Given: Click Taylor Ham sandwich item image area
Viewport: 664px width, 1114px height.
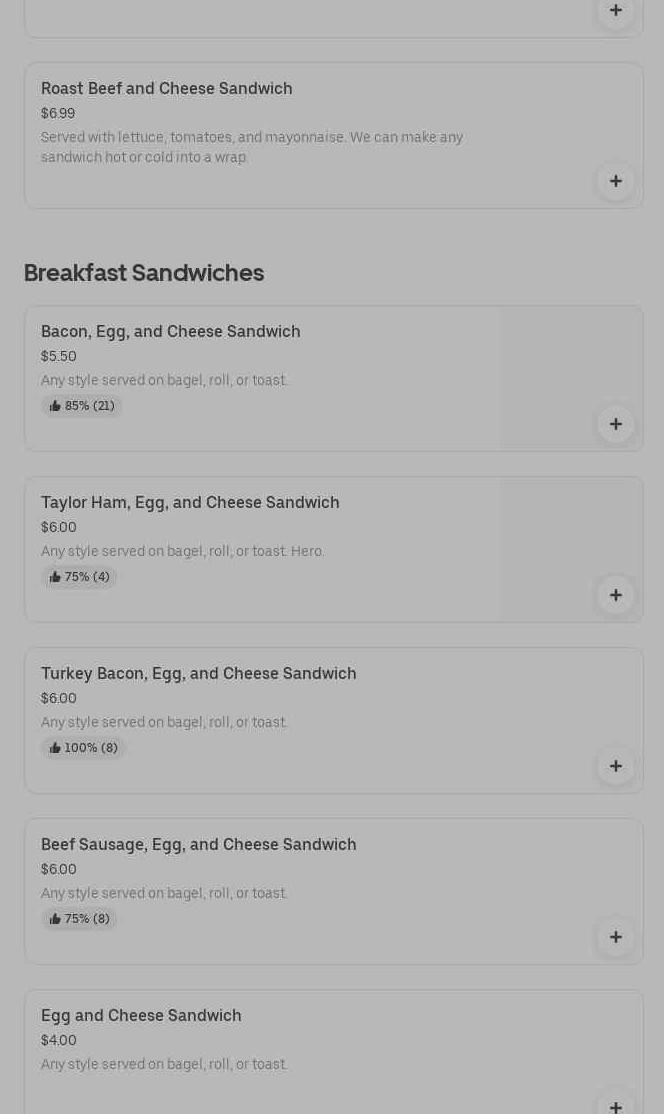Looking at the screenshot, I should 571,550.
